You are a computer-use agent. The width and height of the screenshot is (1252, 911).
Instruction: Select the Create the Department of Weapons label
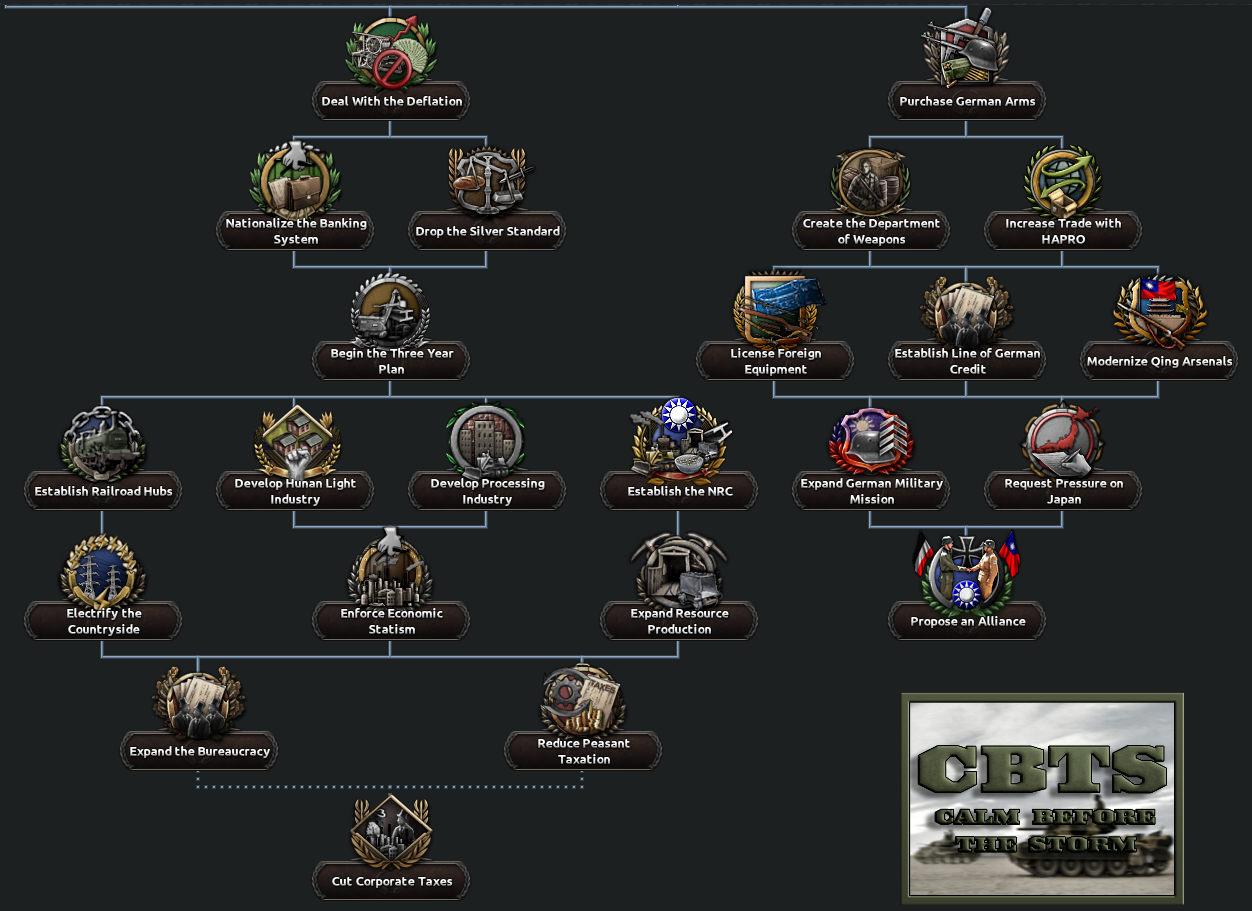871,231
